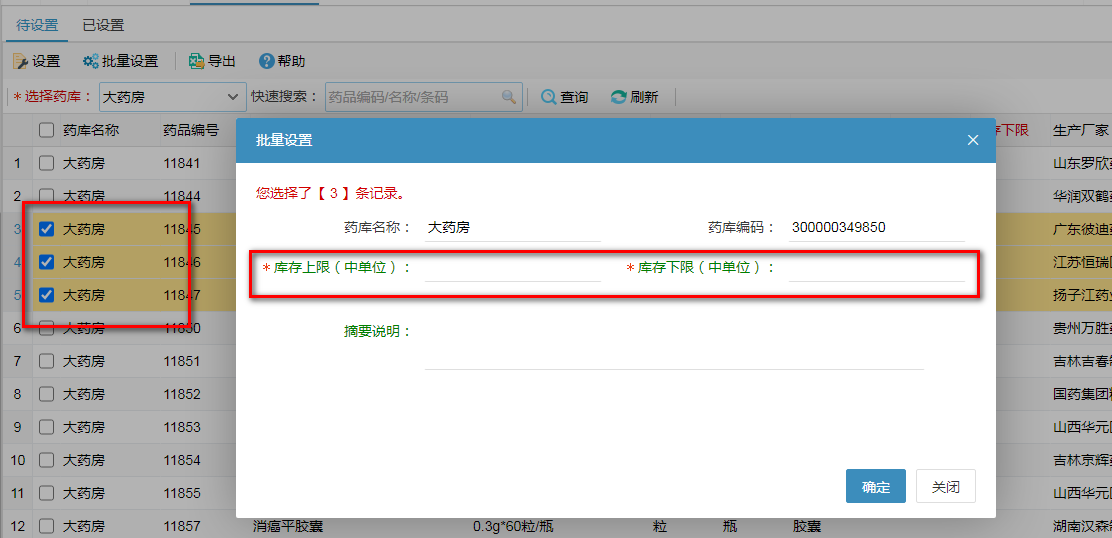The image size is (1112, 538).
Task: Click 华润双鹤 manufacturer cell
Action: click(1082, 196)
